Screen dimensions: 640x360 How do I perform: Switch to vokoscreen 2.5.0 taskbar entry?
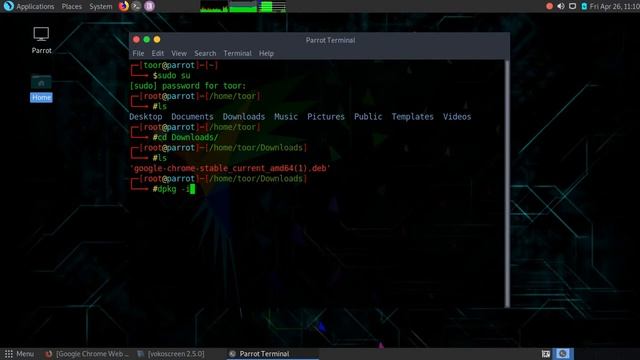[171, 354]
